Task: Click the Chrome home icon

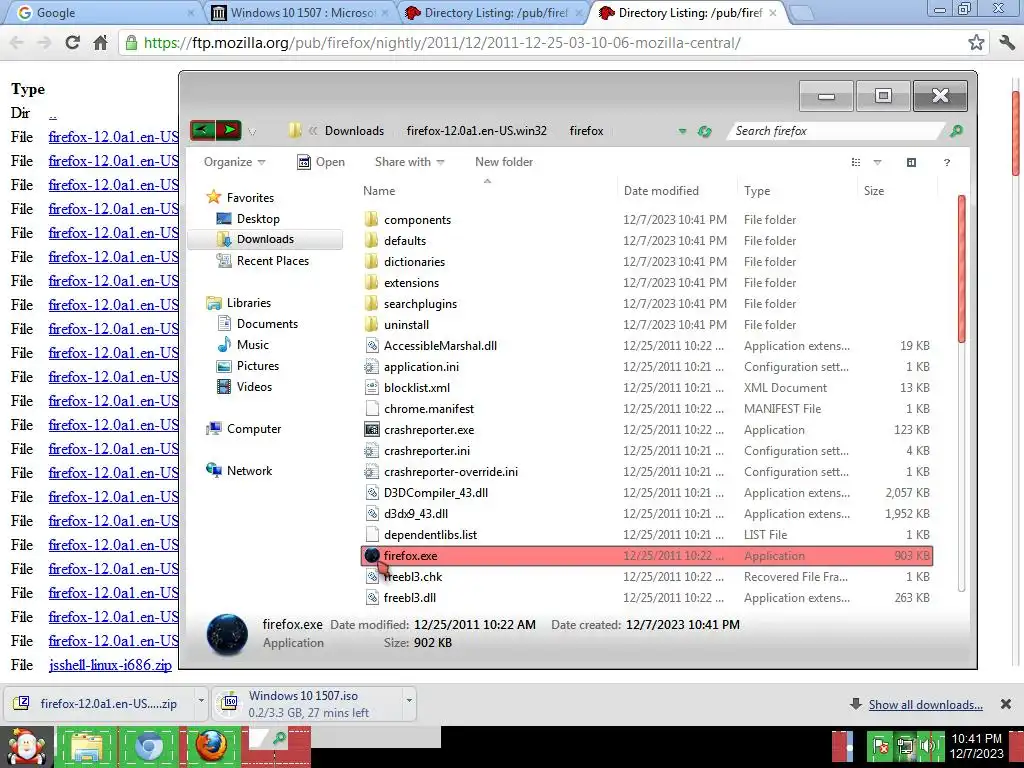Action: click(101, 42)
